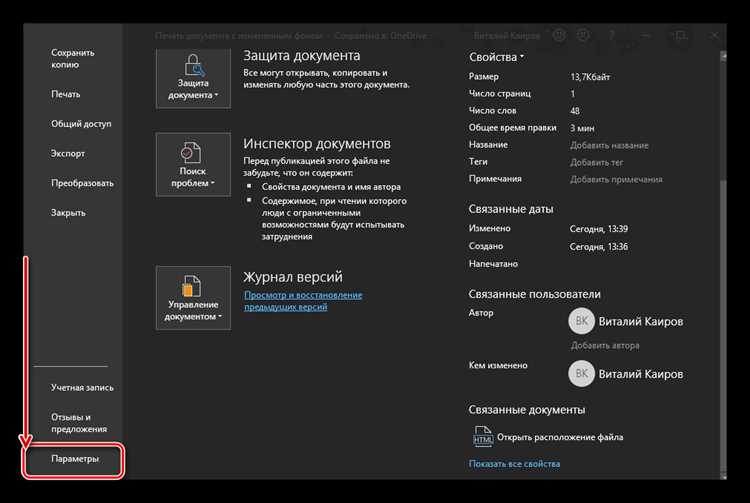The image size is (750, 503).
Task: Click the smiley feedback icon in title bar
Action: (x=559, y=35)
